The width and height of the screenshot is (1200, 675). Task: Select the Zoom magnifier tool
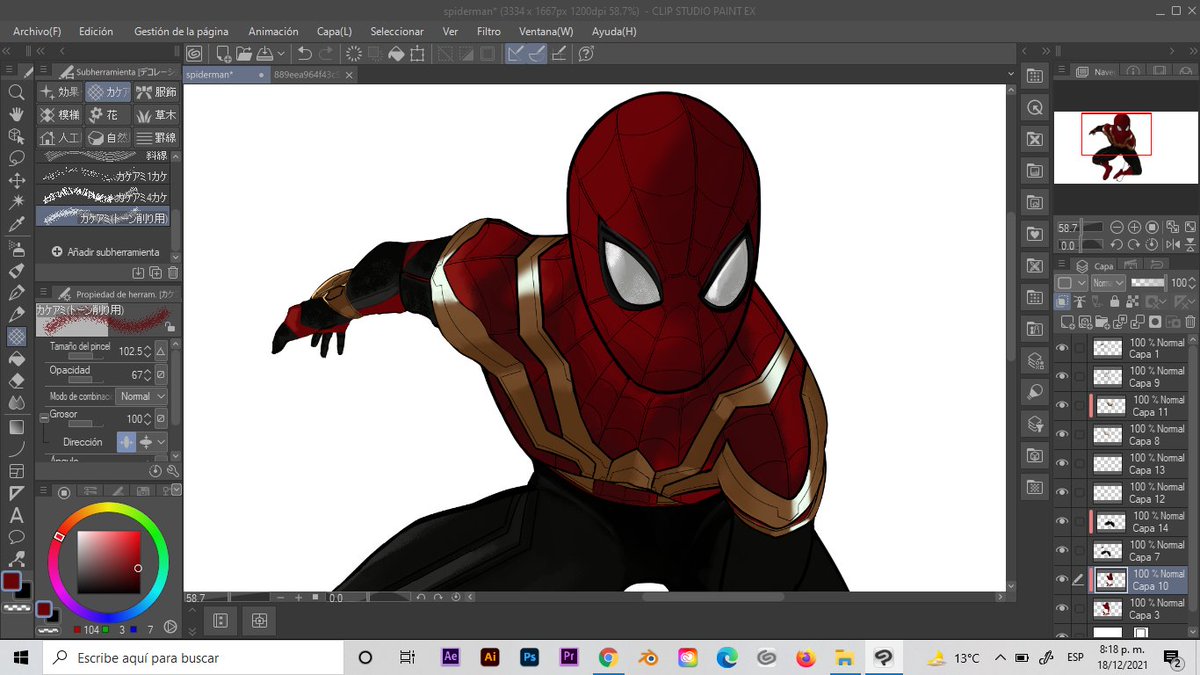coord(16,92)
